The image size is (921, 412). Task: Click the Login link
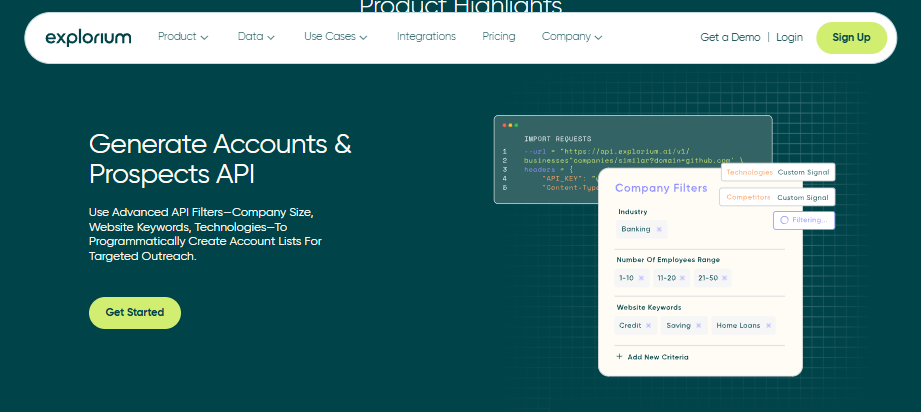(x=789, y=38)
